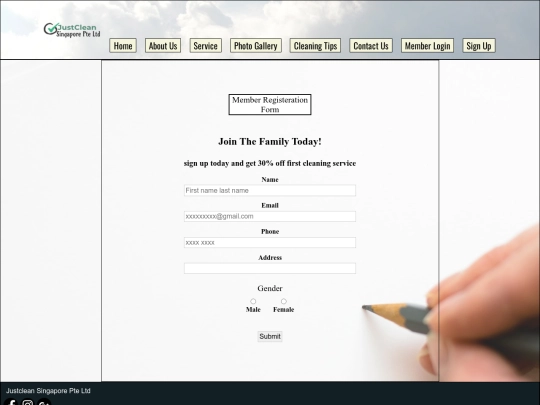Click 'Justclean Singapore Pte Ltd' footer text

pos(48,391)
